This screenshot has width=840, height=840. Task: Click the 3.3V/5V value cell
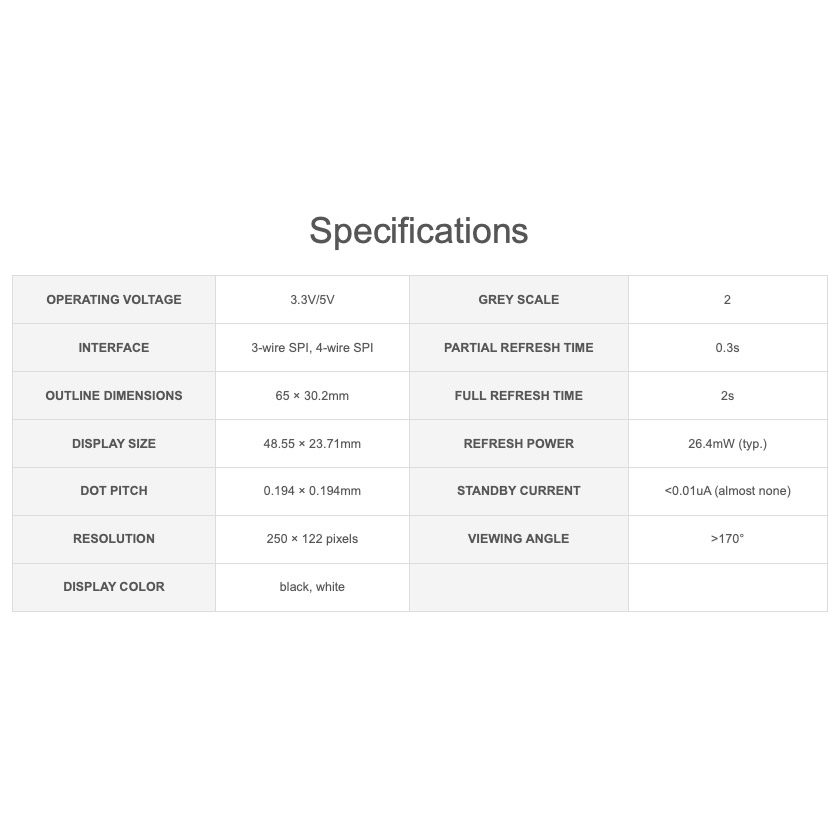click(x=312, y=299)
